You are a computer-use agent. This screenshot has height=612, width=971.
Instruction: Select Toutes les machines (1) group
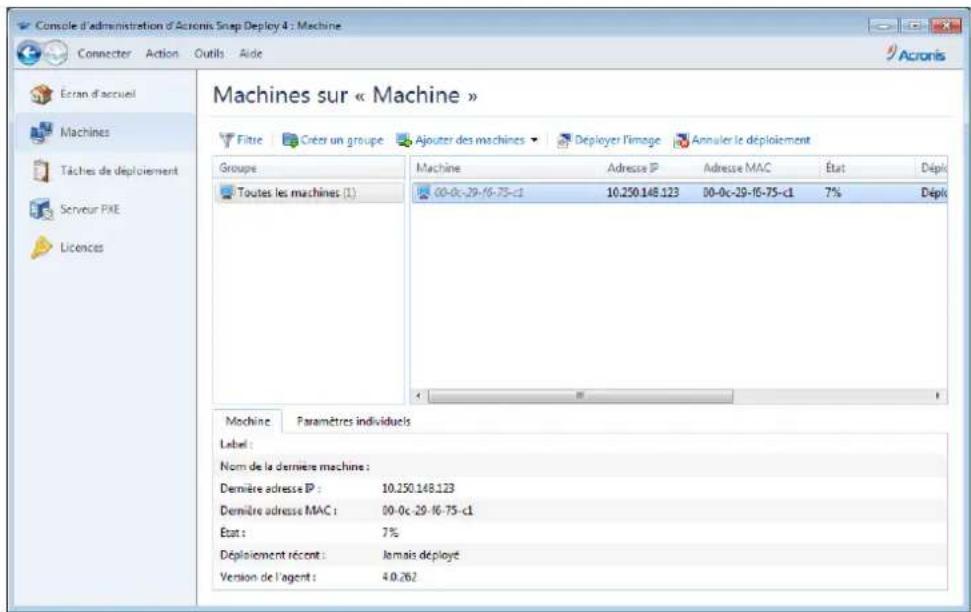pos(308,193)
